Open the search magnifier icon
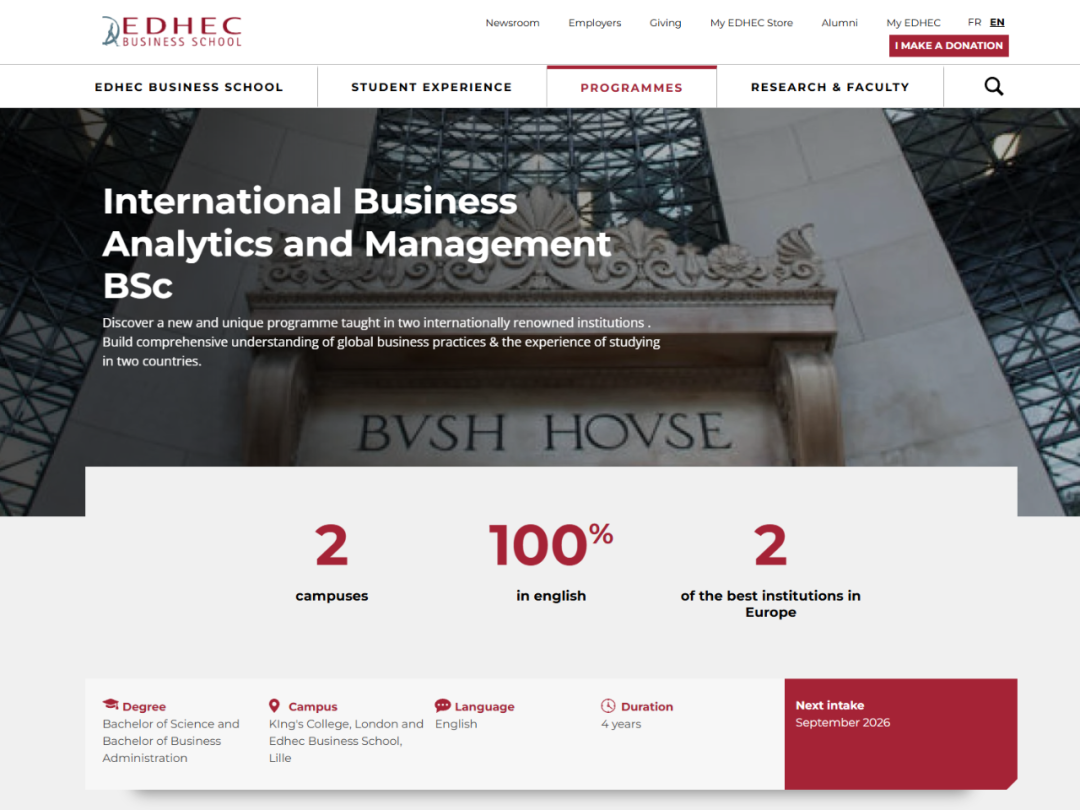The image size is (1080, 810). tap(993, 87)
